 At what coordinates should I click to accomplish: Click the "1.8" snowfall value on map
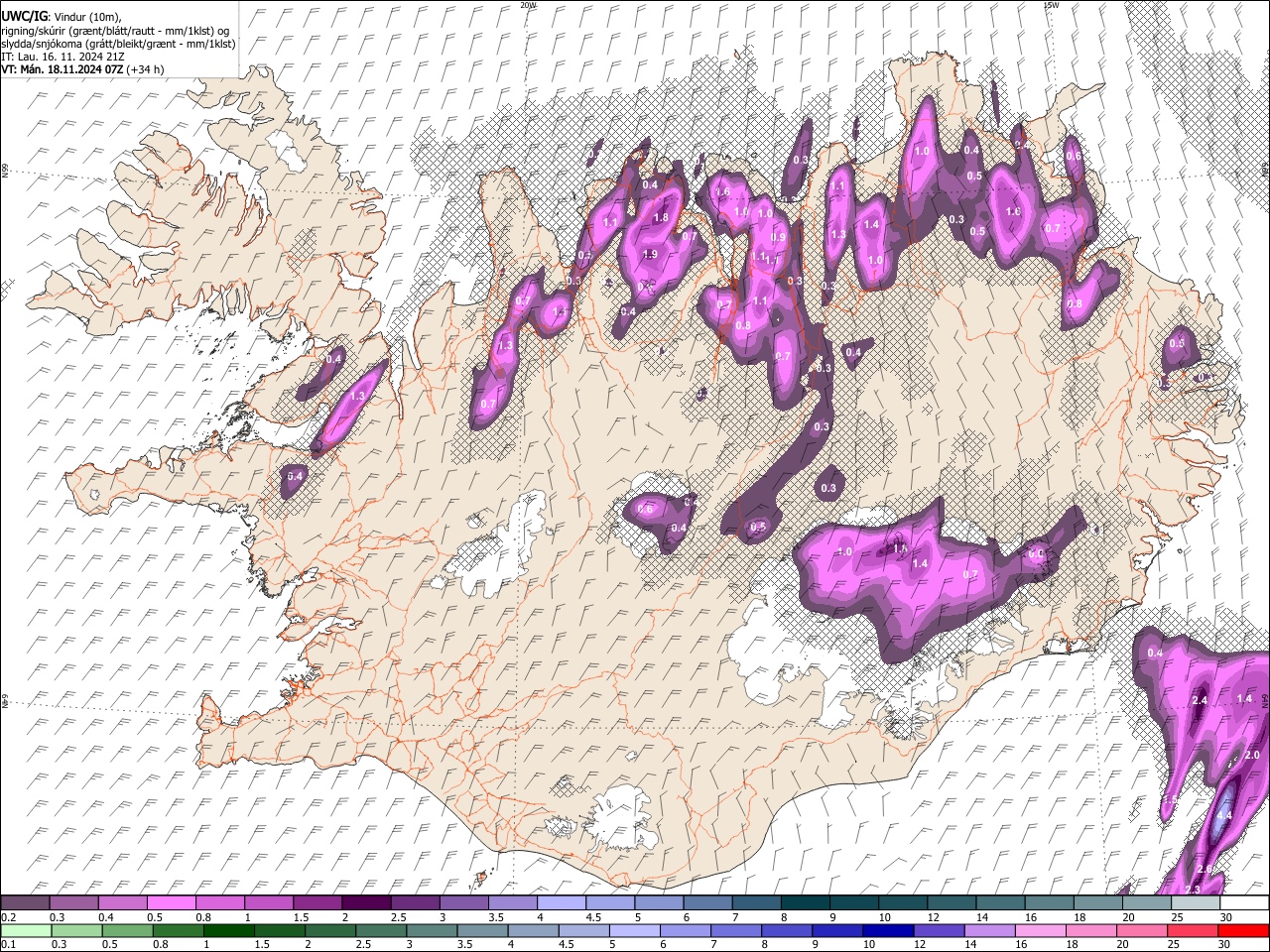[x=661, y=217]
